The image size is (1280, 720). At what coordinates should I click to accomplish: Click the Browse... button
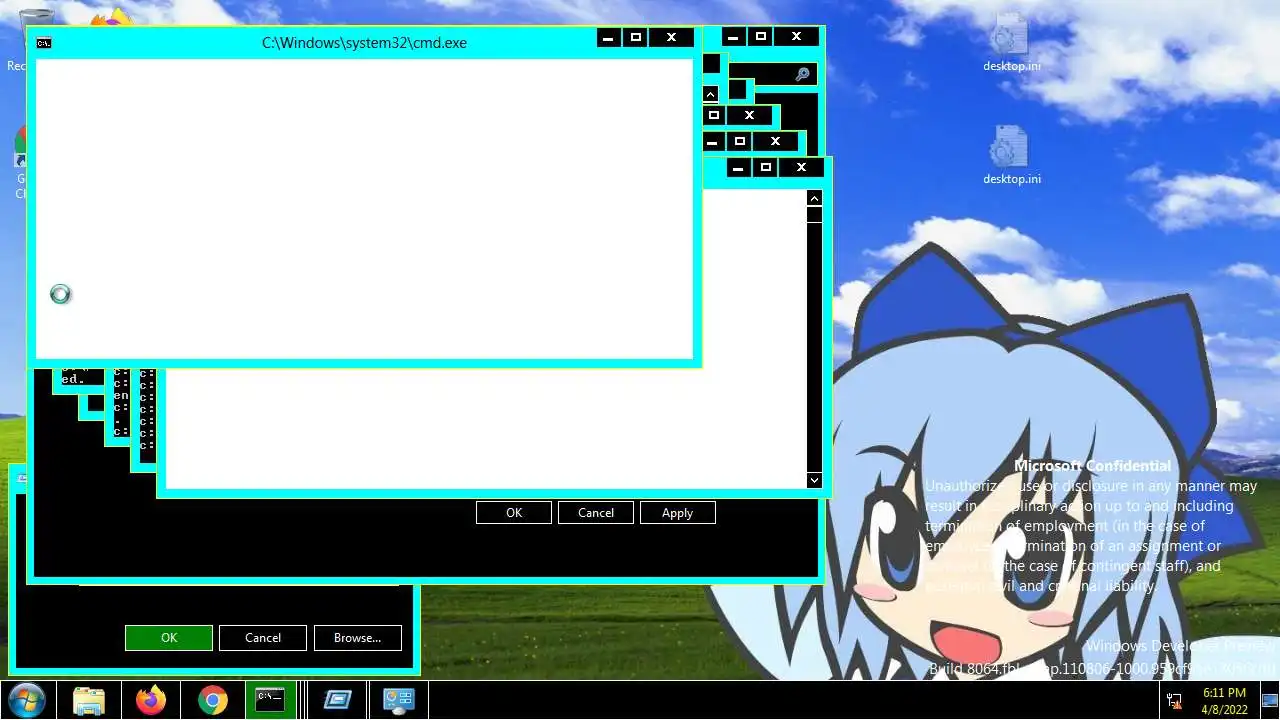(x=358, y=638)
